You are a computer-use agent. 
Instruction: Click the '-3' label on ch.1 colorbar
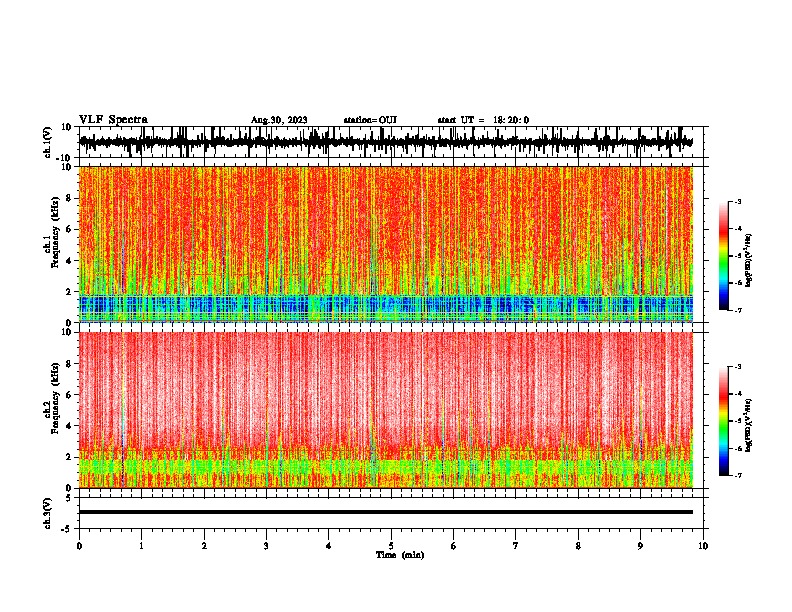(737, 202)
